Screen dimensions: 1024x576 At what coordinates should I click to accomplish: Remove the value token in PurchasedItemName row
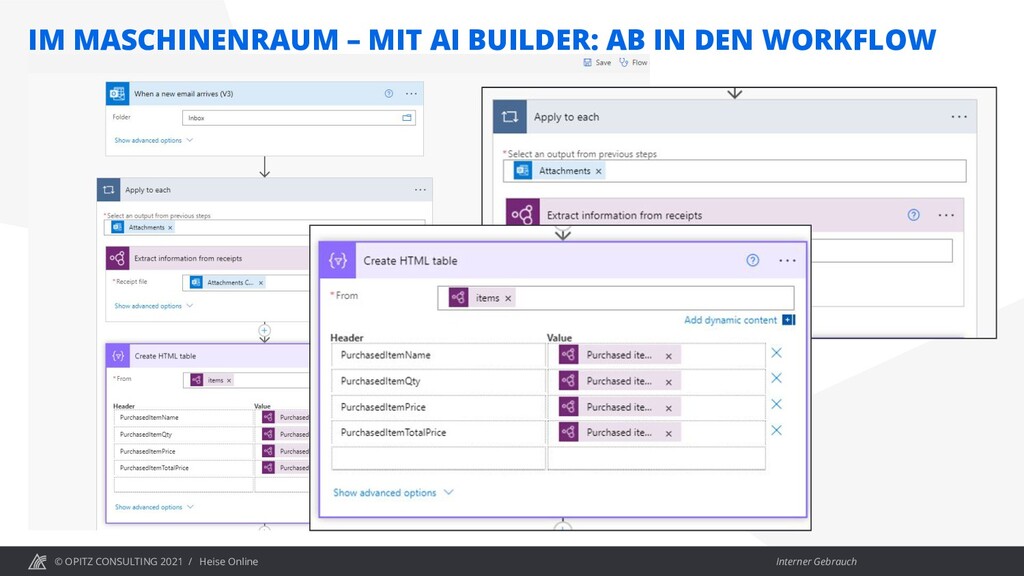click(669, 356)
